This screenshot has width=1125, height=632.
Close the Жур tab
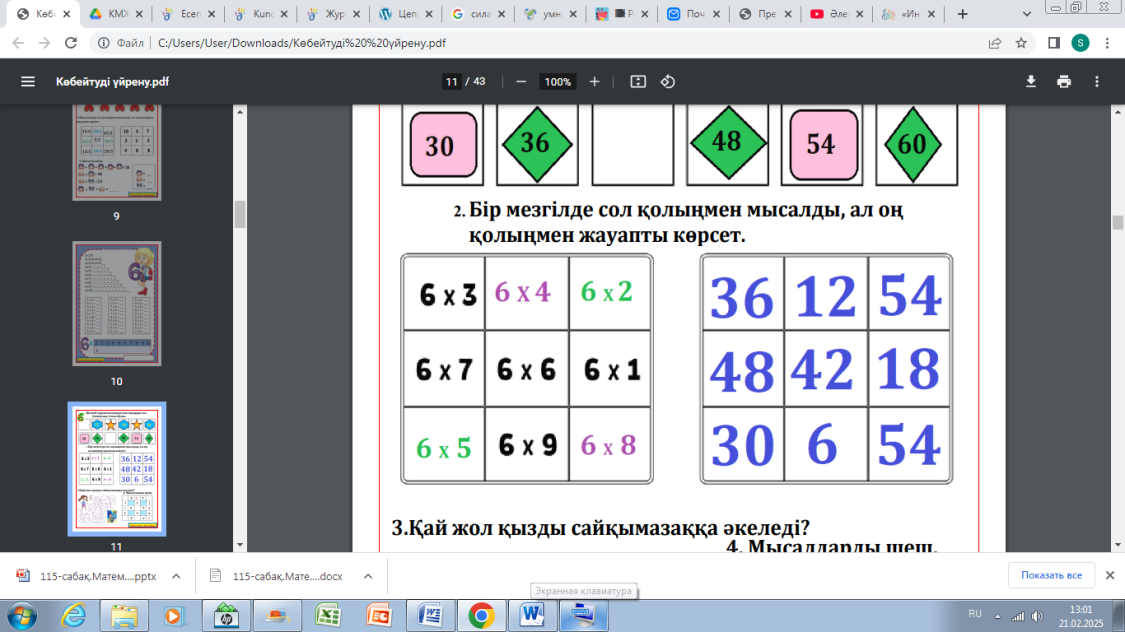[x=356, y=14]
